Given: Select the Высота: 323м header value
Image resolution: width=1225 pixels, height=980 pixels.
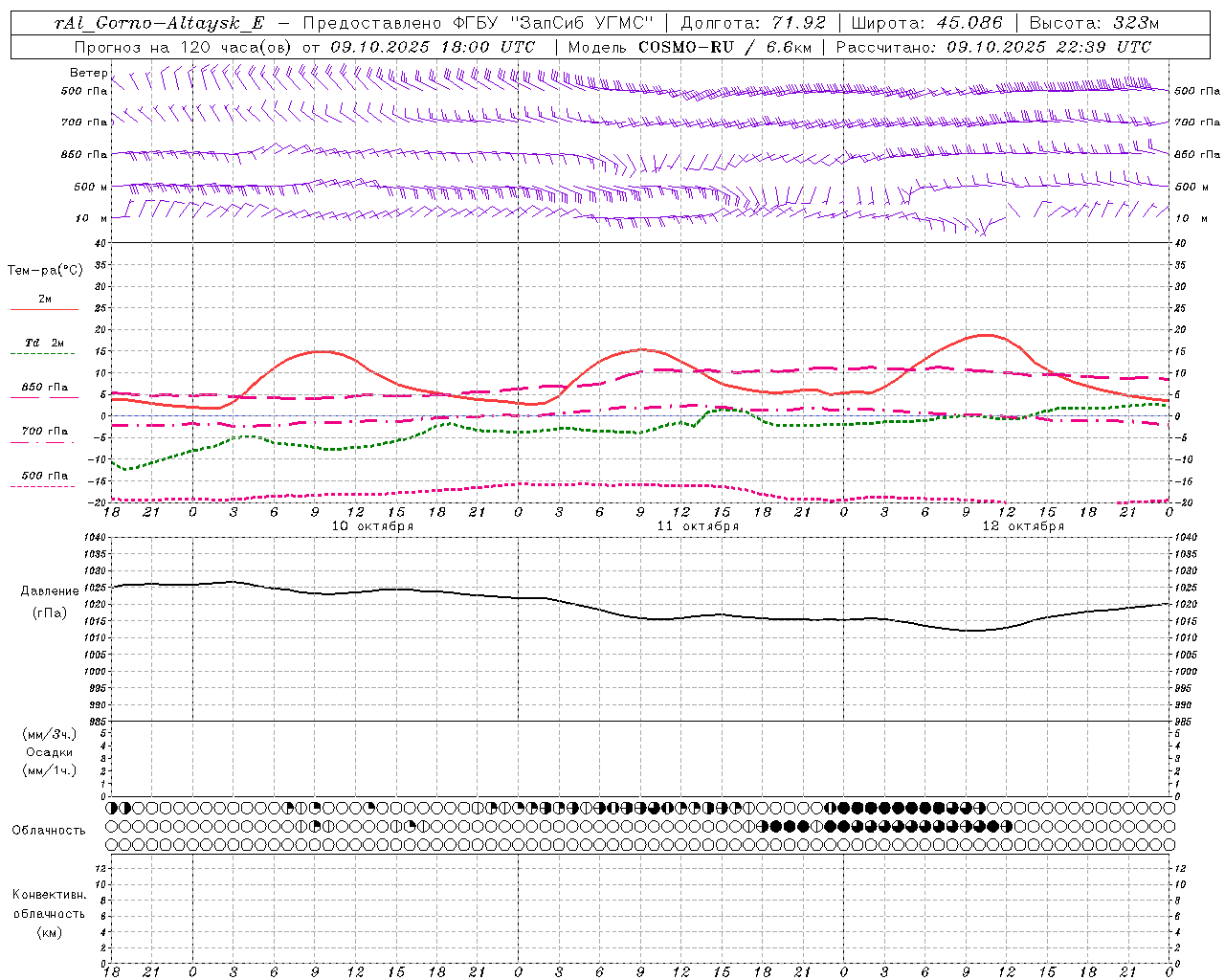Looking at the screenshot, I should pos(1093,23).
